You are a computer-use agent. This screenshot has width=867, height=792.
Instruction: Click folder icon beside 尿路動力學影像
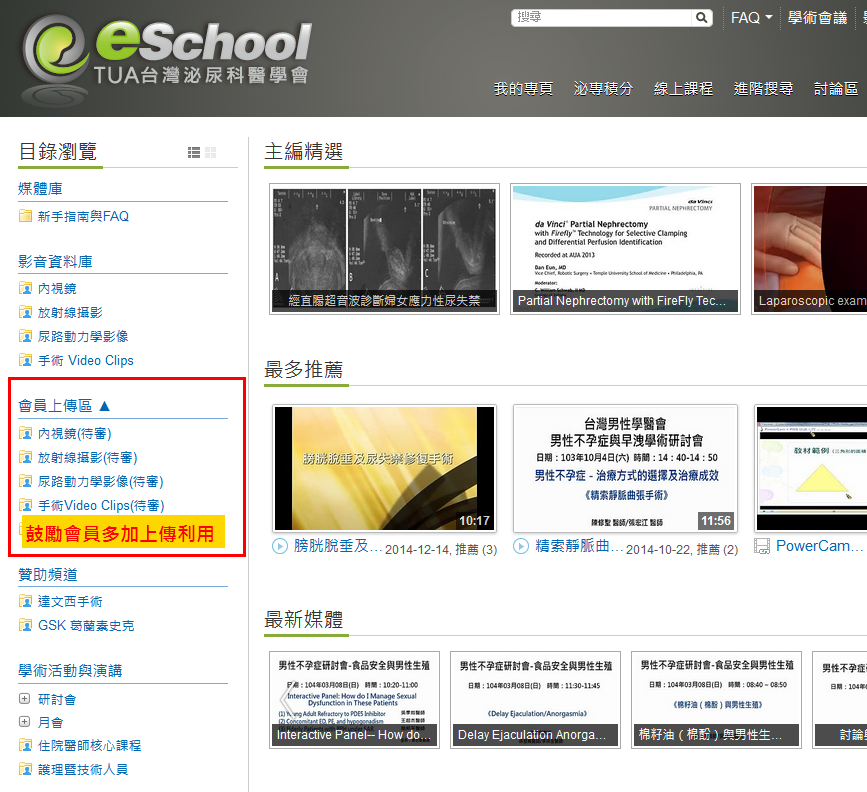coord(25,336)
